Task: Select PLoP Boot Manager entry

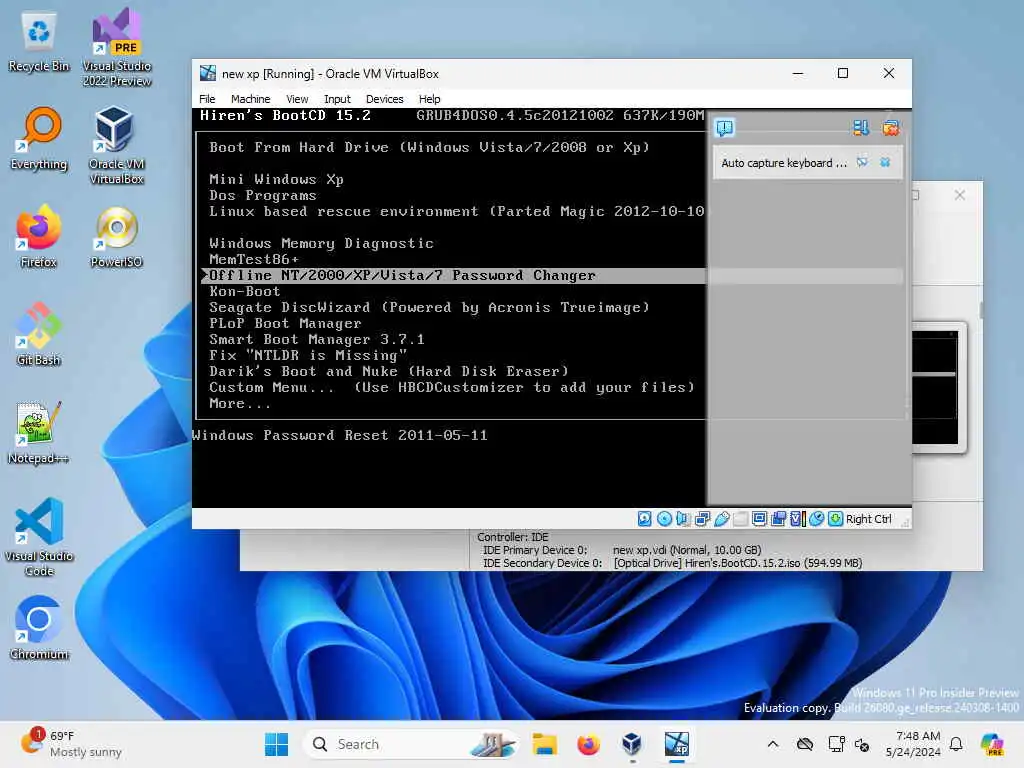Action: point(285,323)
